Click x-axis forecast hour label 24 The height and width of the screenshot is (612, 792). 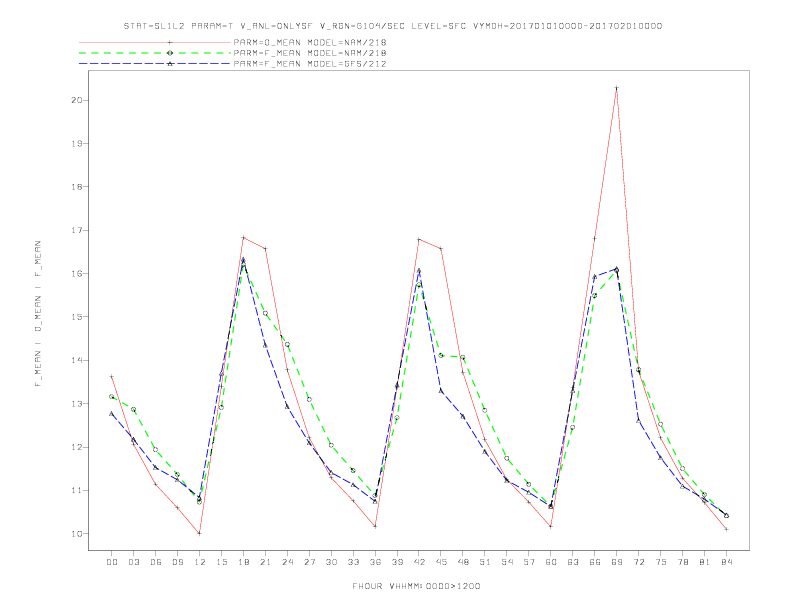pyautogui.click(x=287, y=562)
